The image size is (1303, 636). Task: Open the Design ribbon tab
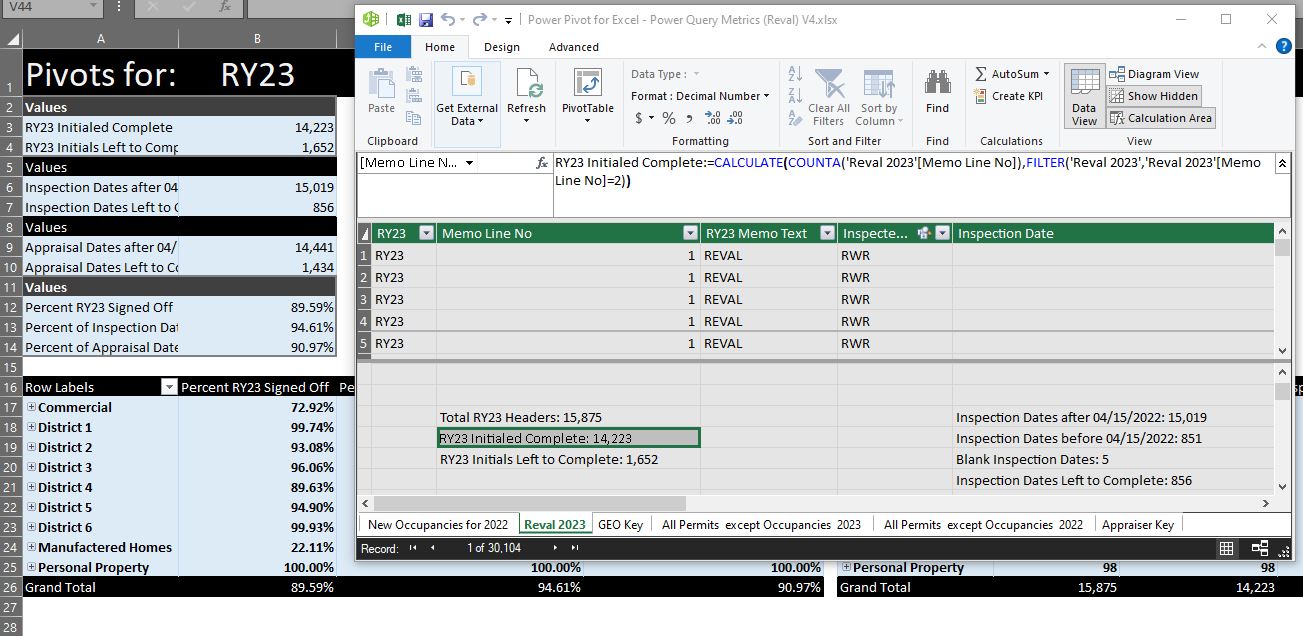coord(501,47)
